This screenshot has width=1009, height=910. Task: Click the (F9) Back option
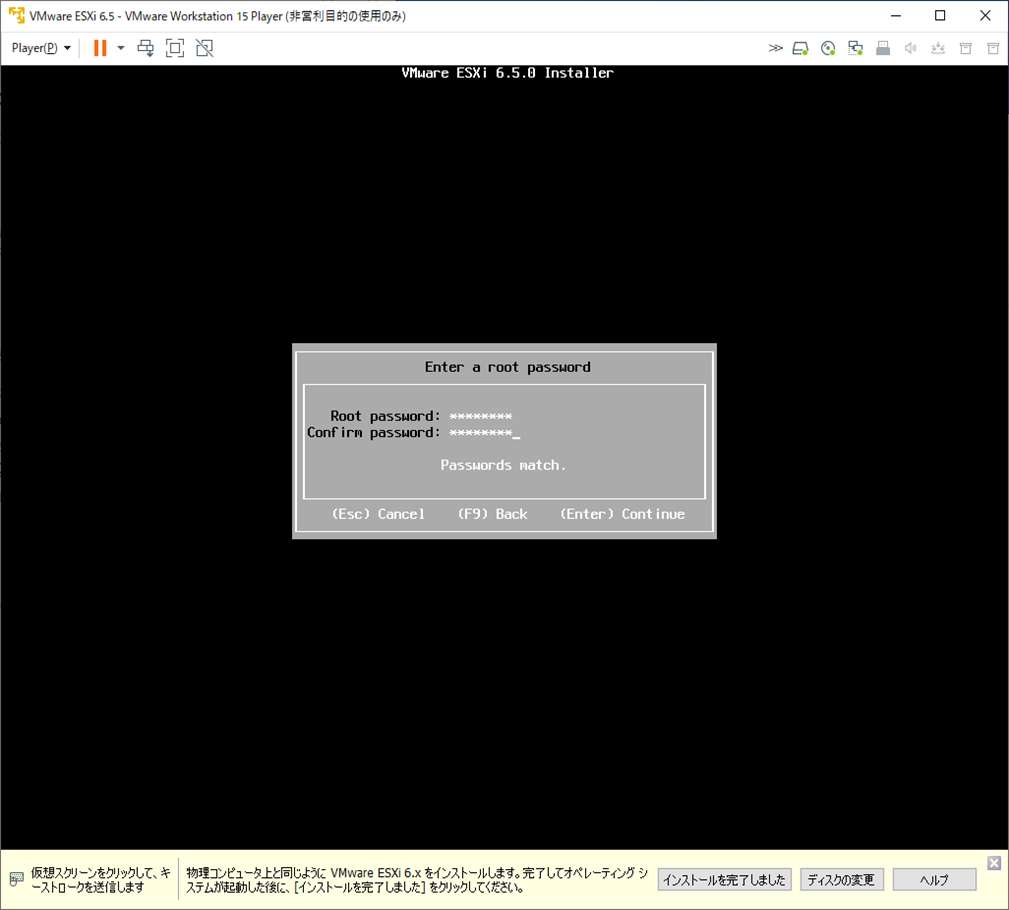492,514
